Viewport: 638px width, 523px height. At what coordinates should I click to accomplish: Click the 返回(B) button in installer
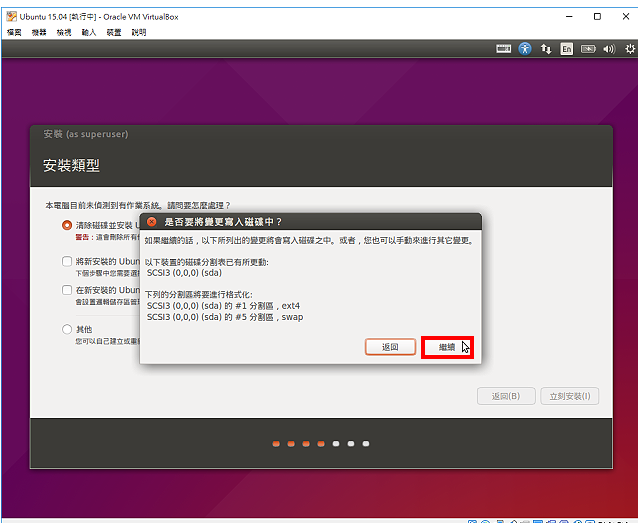pos(506,396)
